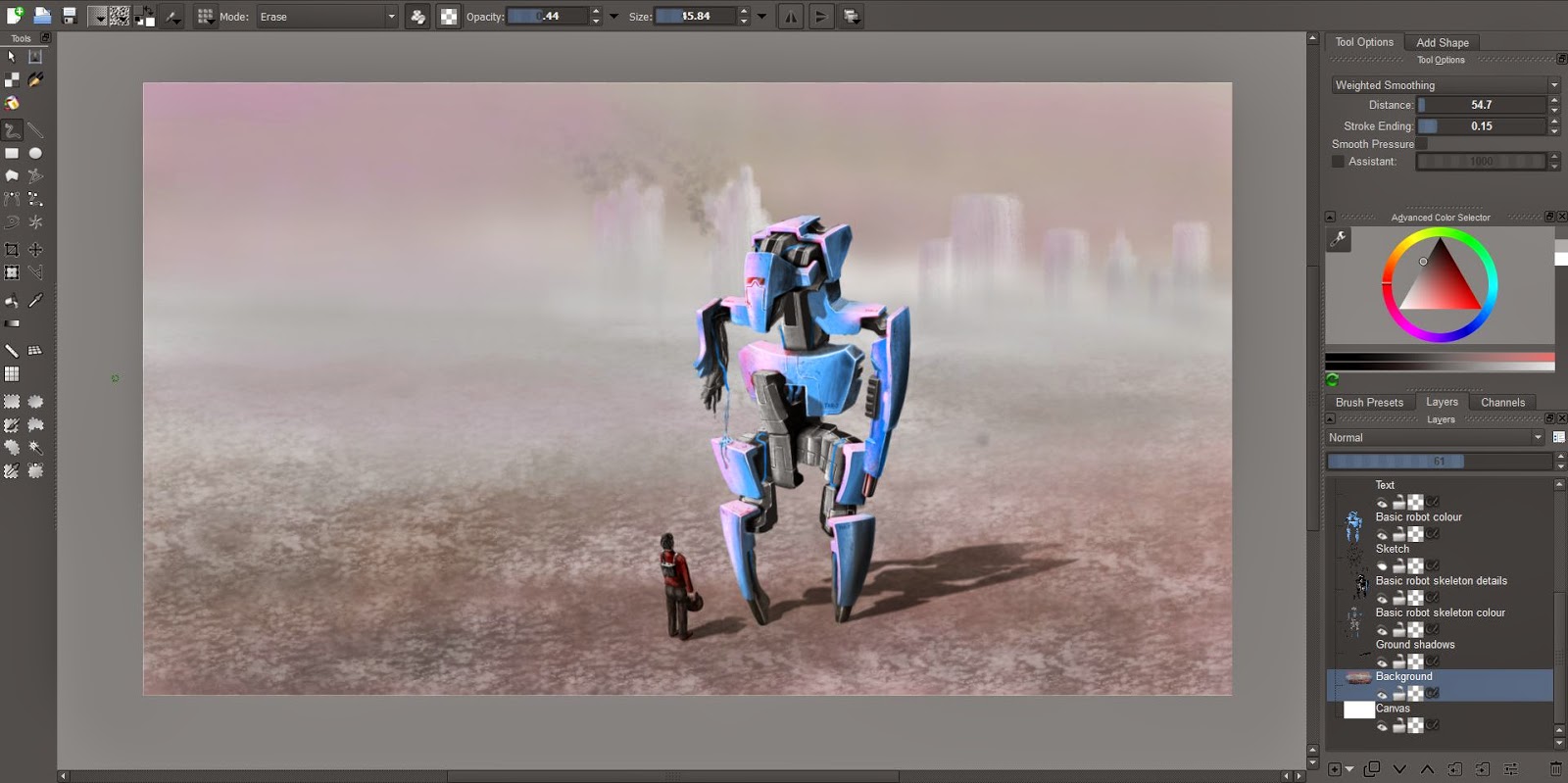Select the Color Picker eyedropper tool
1568x783 pixels.
tap(35, 300)
